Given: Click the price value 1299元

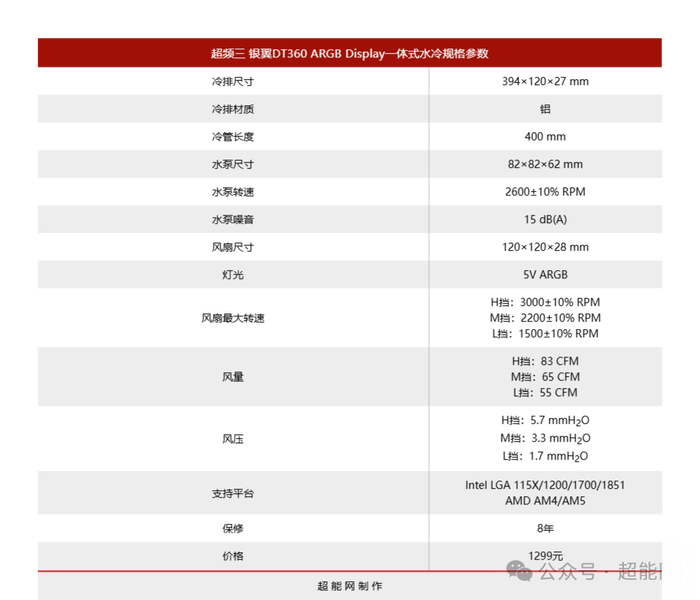Looking at the screenshot, I should click(545, 556).
